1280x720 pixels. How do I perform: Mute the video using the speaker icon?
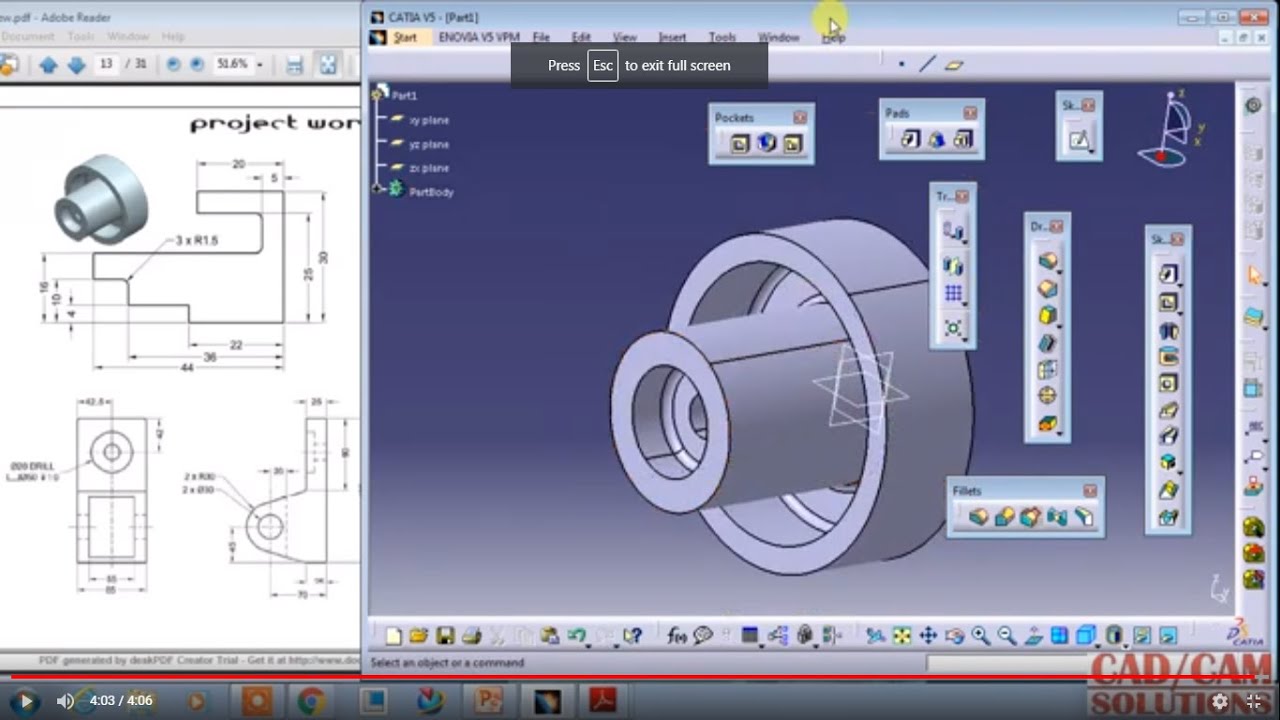pos(65,701)
